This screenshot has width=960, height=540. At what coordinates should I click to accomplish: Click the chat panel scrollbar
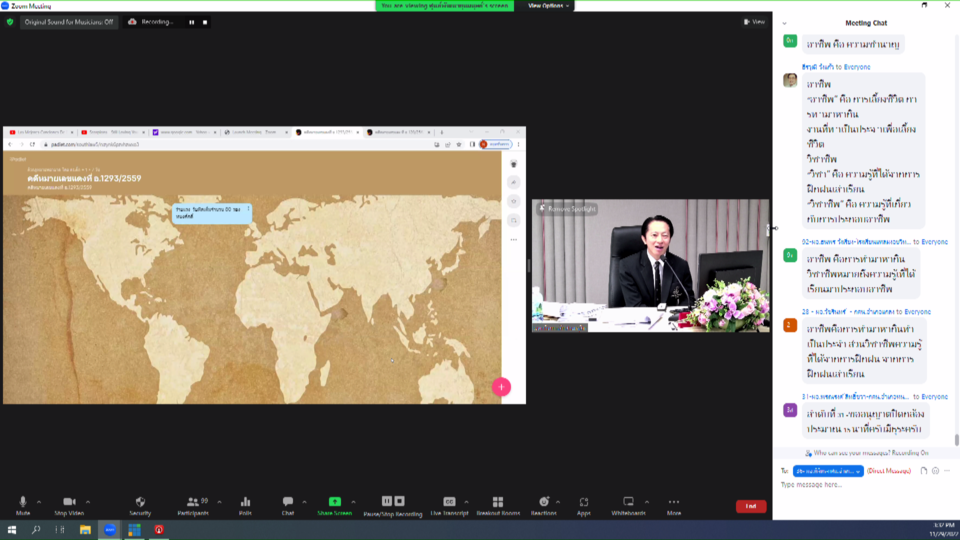pyautogui.click(x=956, y=440)
